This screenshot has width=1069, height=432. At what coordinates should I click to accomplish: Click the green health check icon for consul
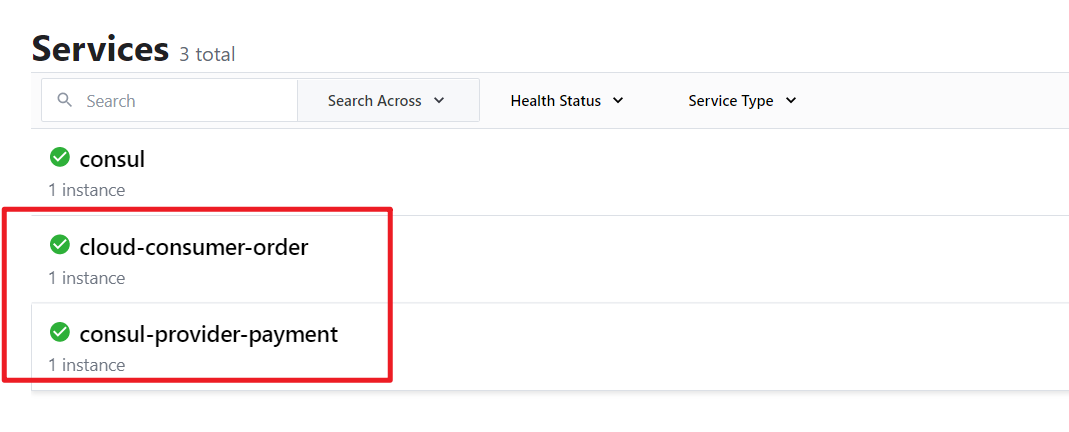(60, 157)
